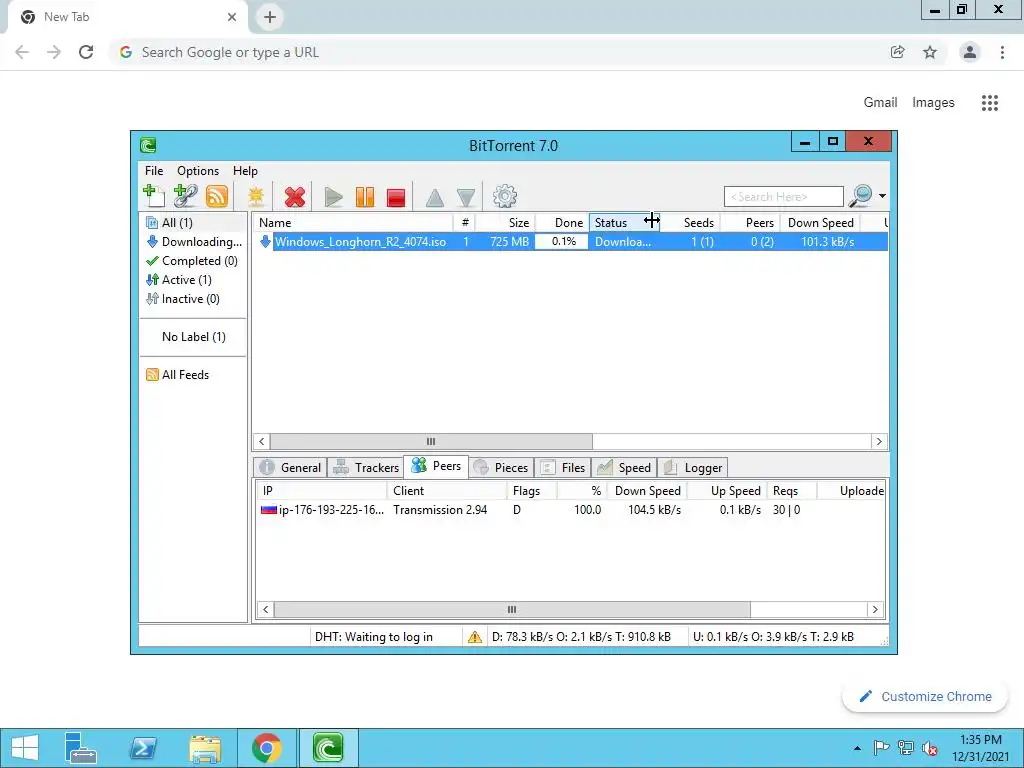Open Windows Start button on taskbar

pos(25,748)
